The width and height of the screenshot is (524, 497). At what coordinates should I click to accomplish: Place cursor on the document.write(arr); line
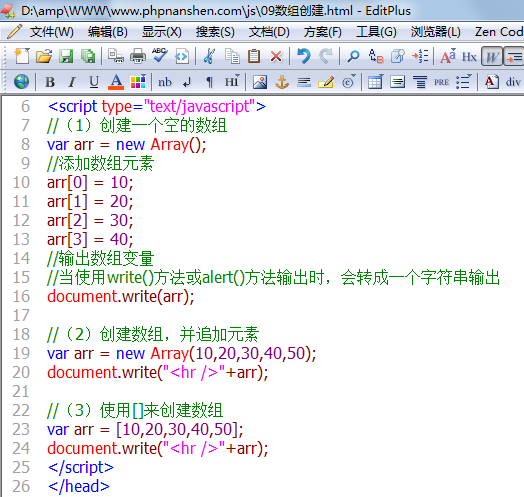[x=121, y=296]
